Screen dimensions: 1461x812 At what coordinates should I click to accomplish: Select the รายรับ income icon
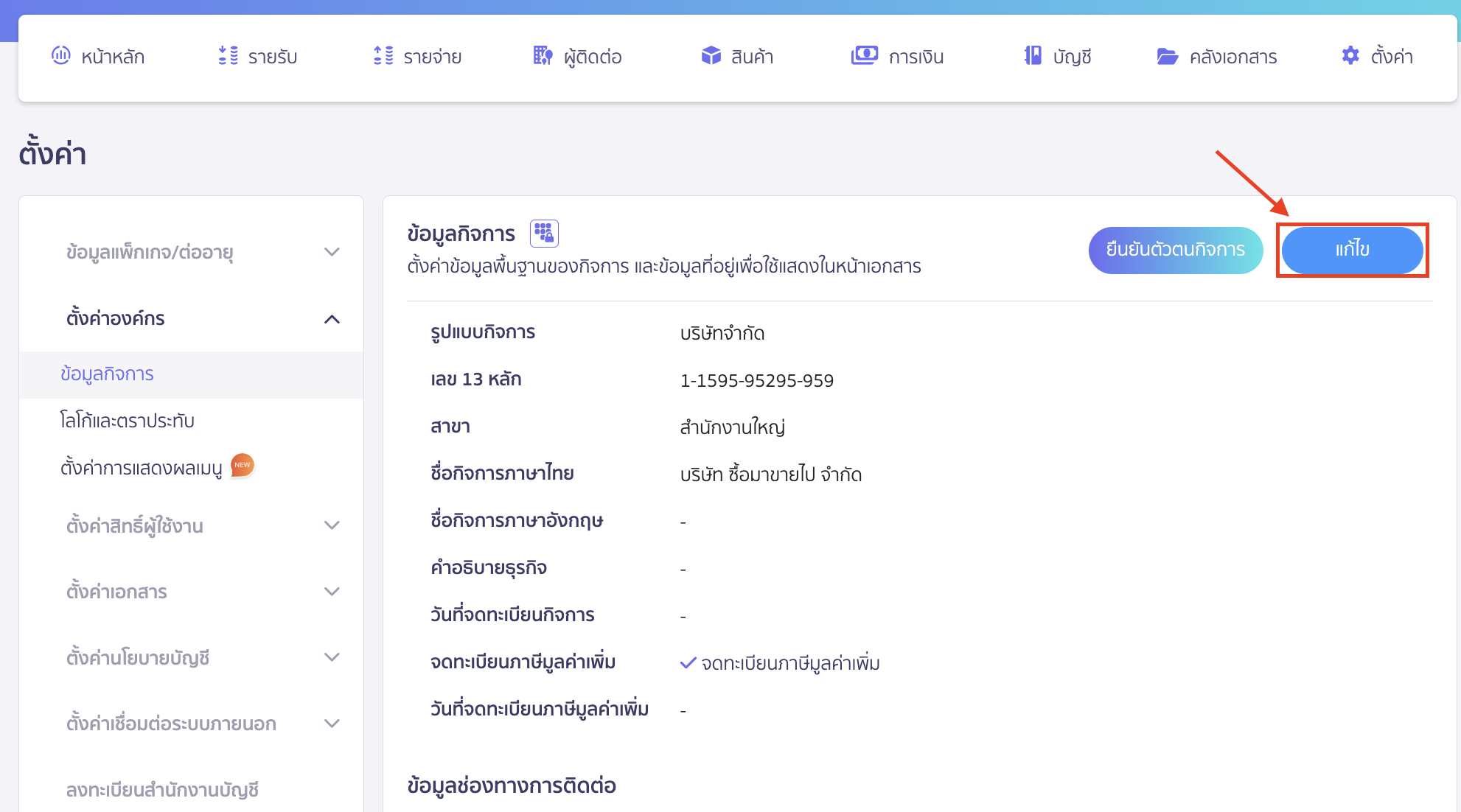(x=229, y=55)
